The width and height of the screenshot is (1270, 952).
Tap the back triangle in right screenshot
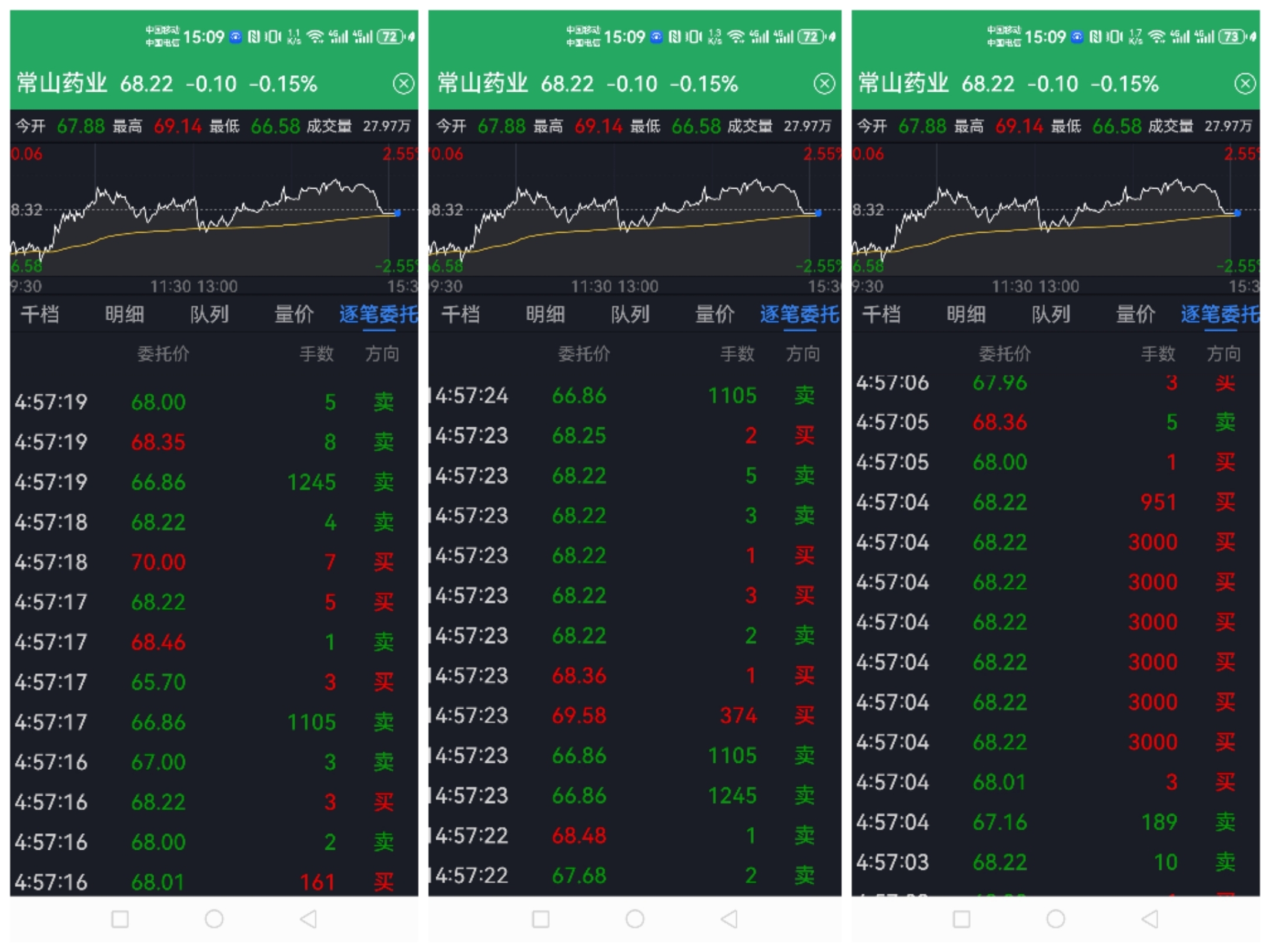1149,919
